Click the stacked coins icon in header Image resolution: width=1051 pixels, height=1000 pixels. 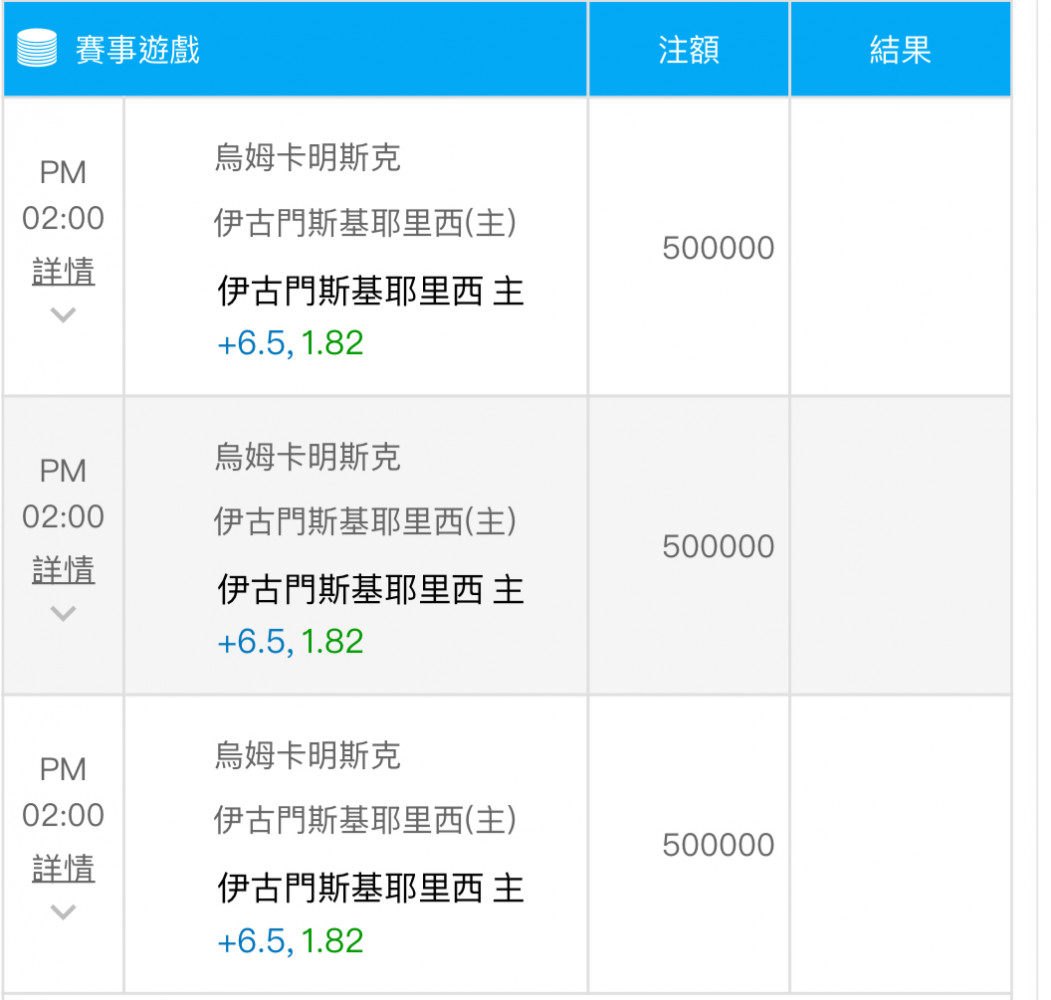click(37, 48)
